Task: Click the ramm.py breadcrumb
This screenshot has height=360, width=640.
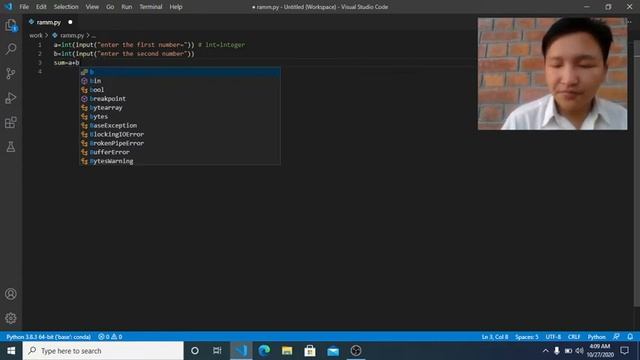Action: [72, 36]
